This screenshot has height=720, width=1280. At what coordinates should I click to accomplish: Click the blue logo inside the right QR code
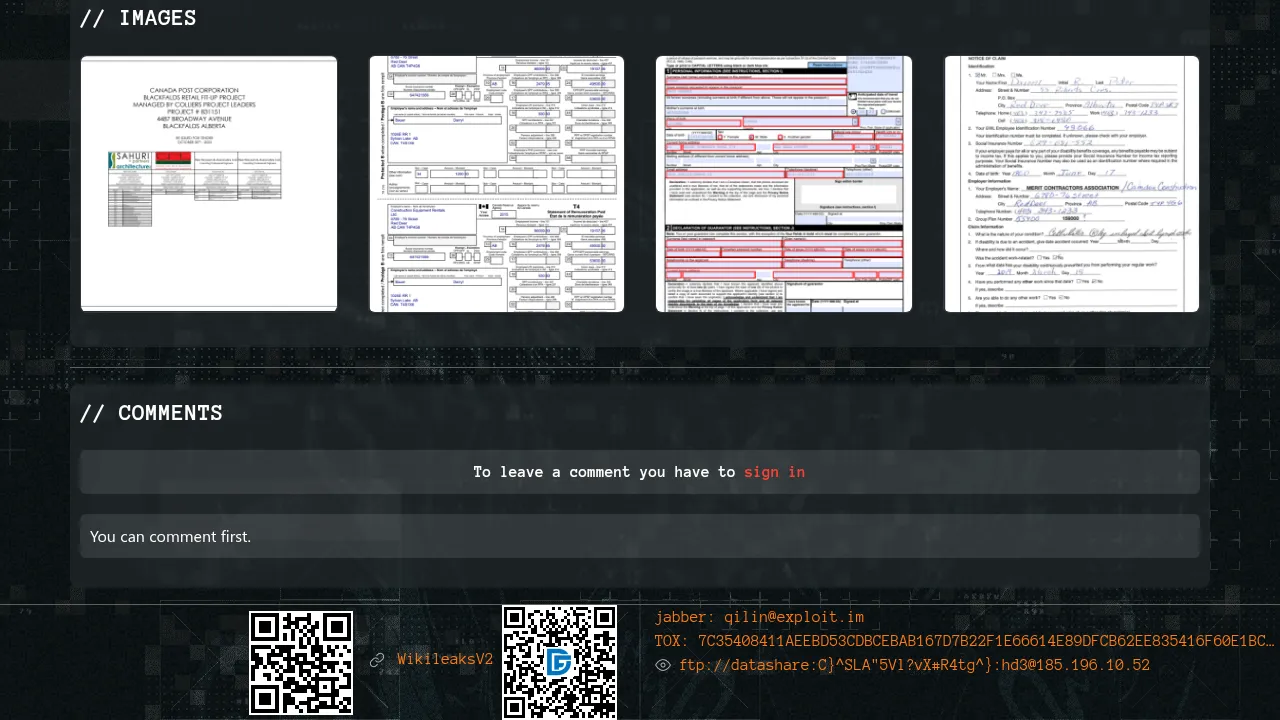559,662
